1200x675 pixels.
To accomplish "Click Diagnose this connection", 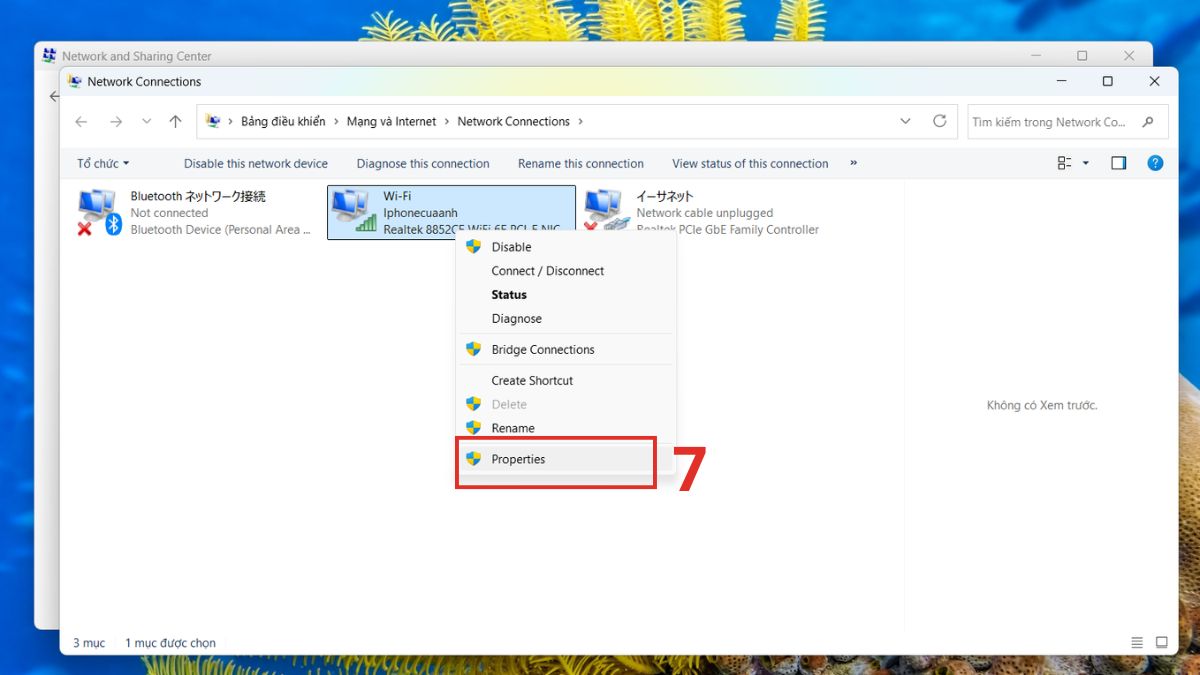I will point(423,163).
